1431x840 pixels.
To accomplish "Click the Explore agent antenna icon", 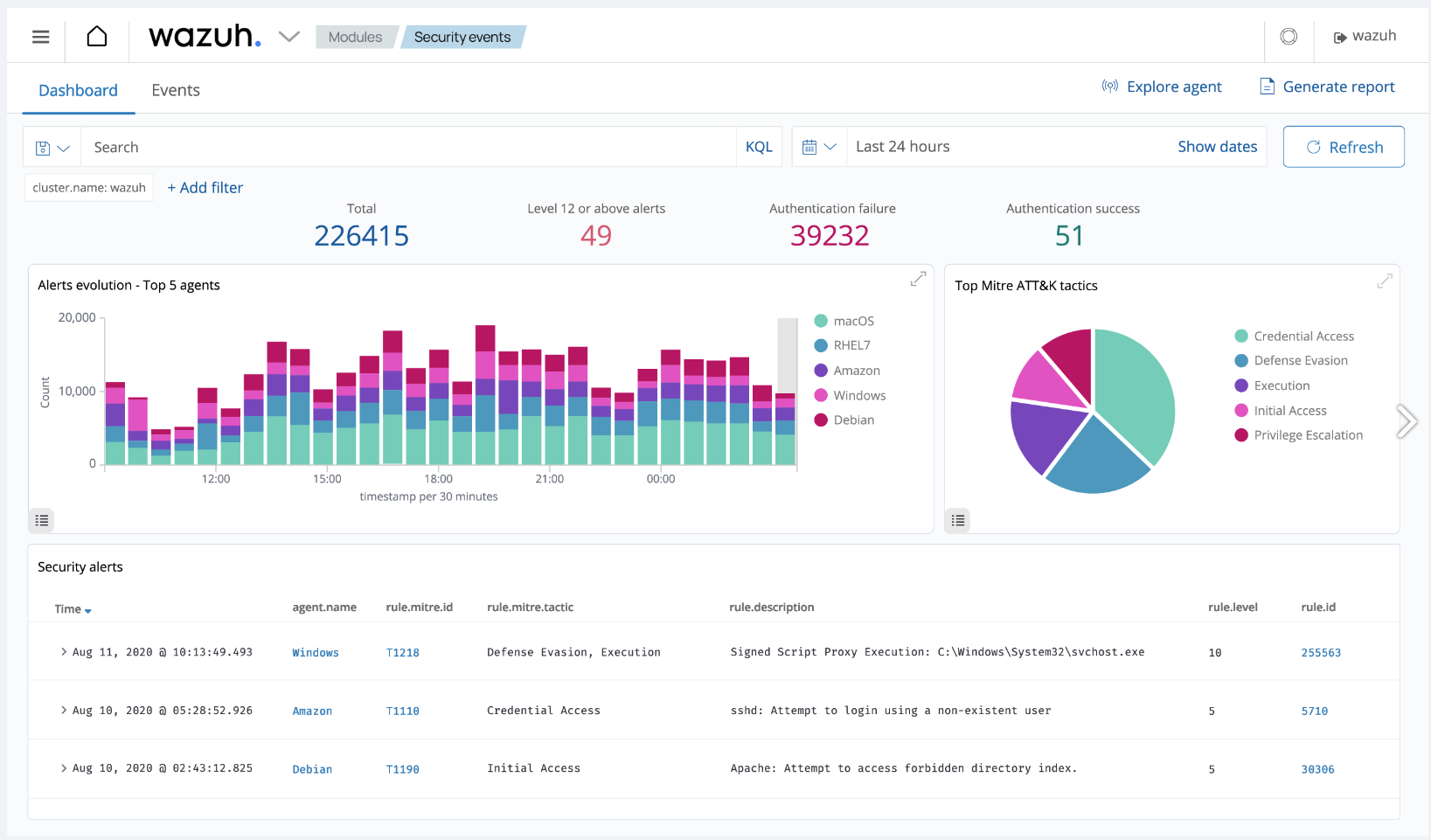I will 1110,87.
